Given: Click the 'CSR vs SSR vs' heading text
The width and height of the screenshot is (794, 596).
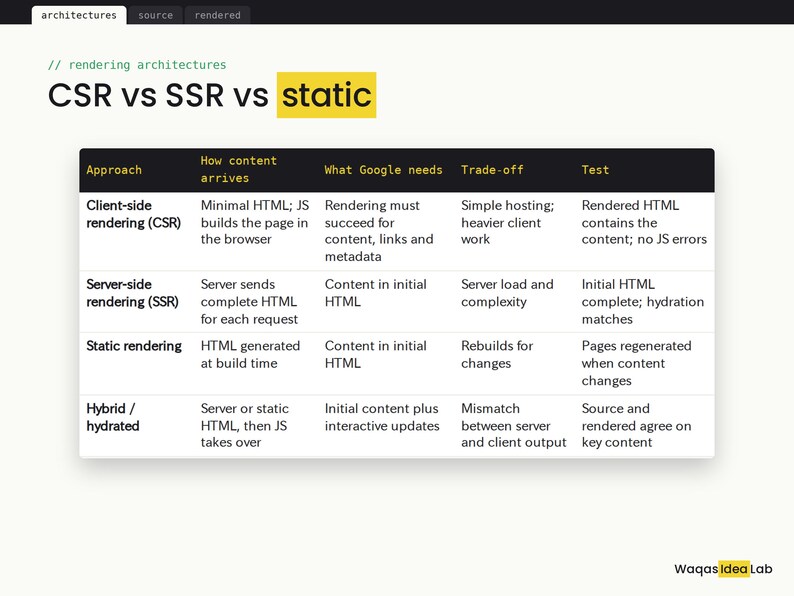Looking at the screenshot, I should click(158, 95).
